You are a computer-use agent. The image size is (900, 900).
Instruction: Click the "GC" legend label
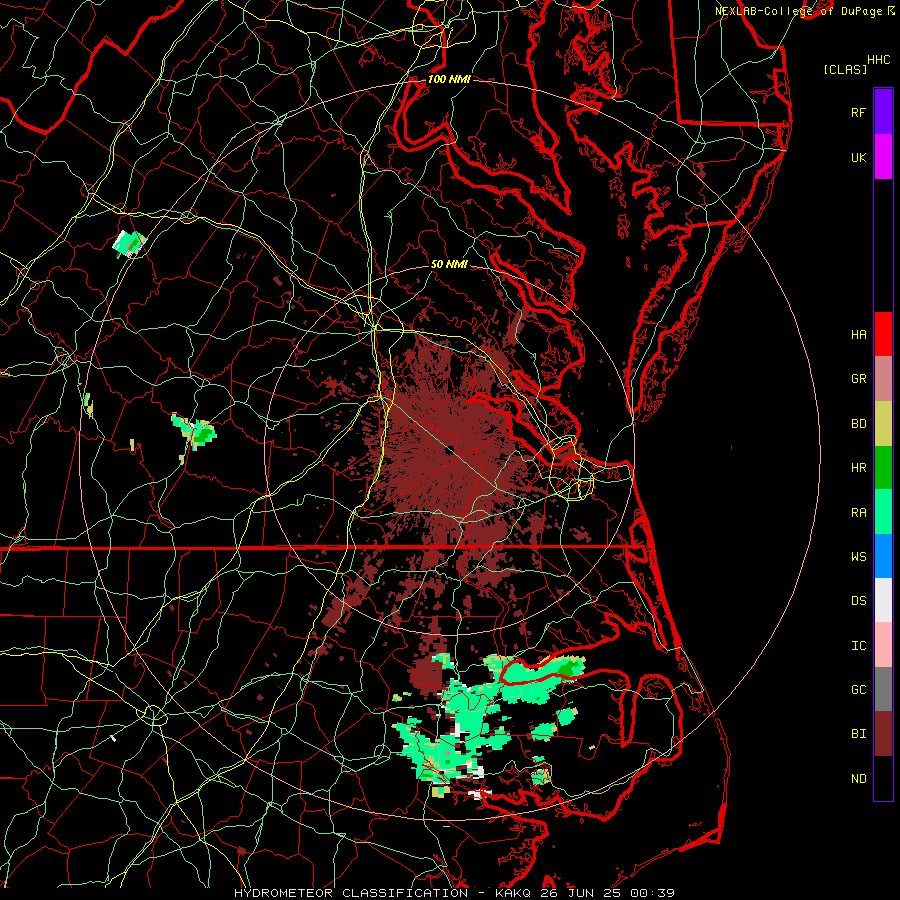(x=858, y=689)
